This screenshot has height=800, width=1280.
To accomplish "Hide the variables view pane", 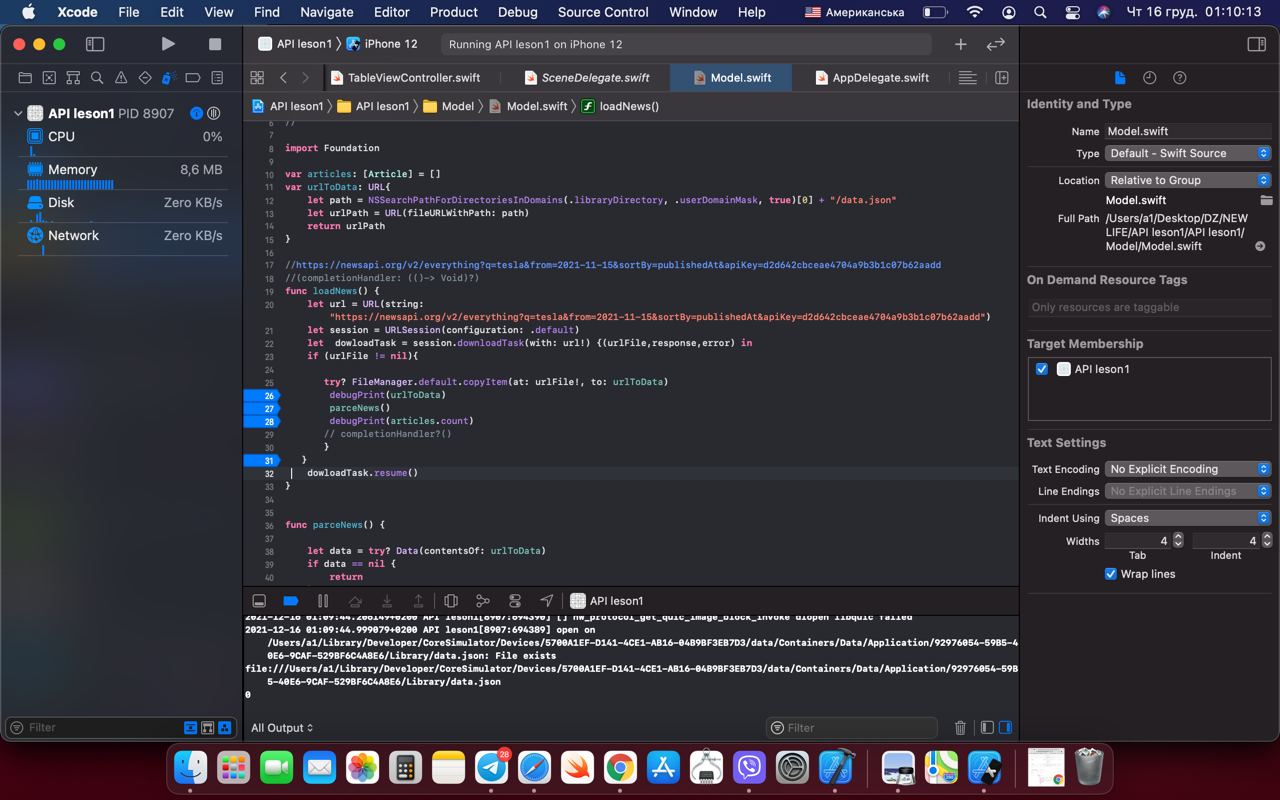I will (987, 728).
